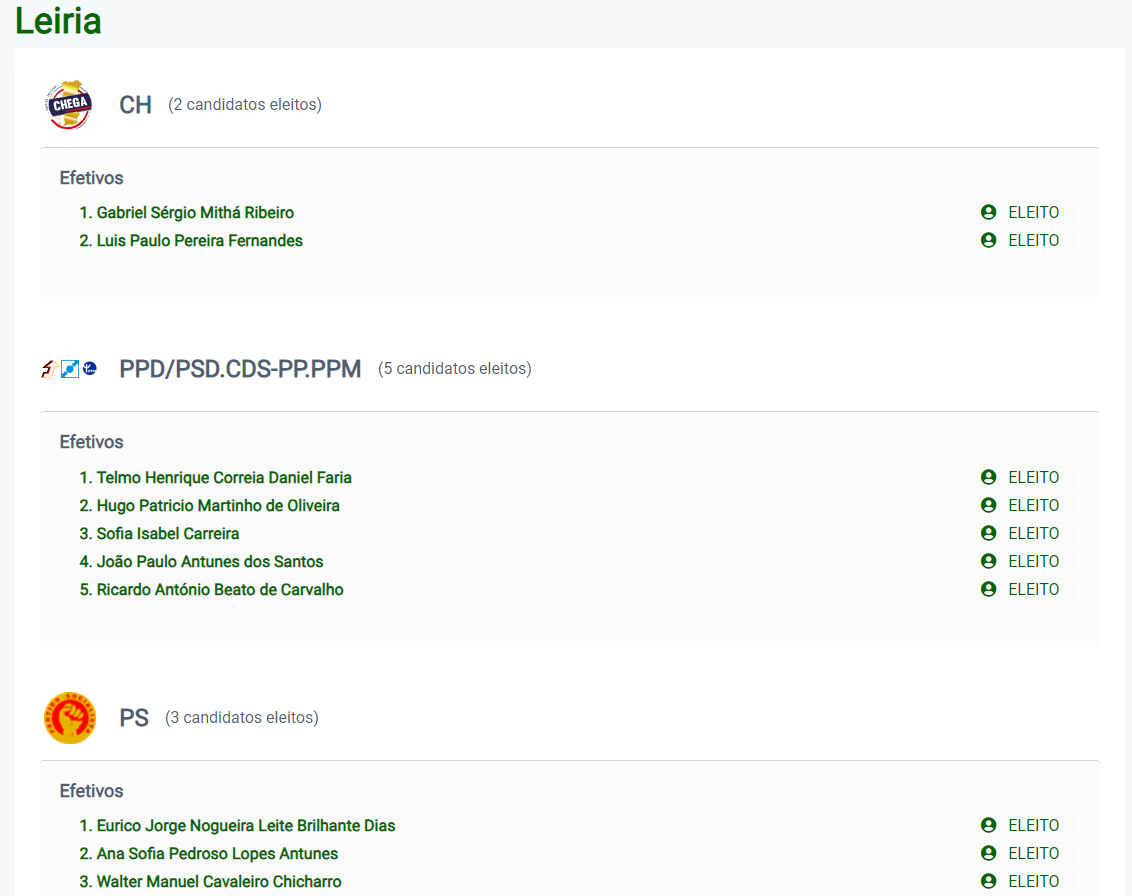Click elected person icon for Ricardo António Beato
This screenshot has height=896, width=1132.
tap(988, 590)
